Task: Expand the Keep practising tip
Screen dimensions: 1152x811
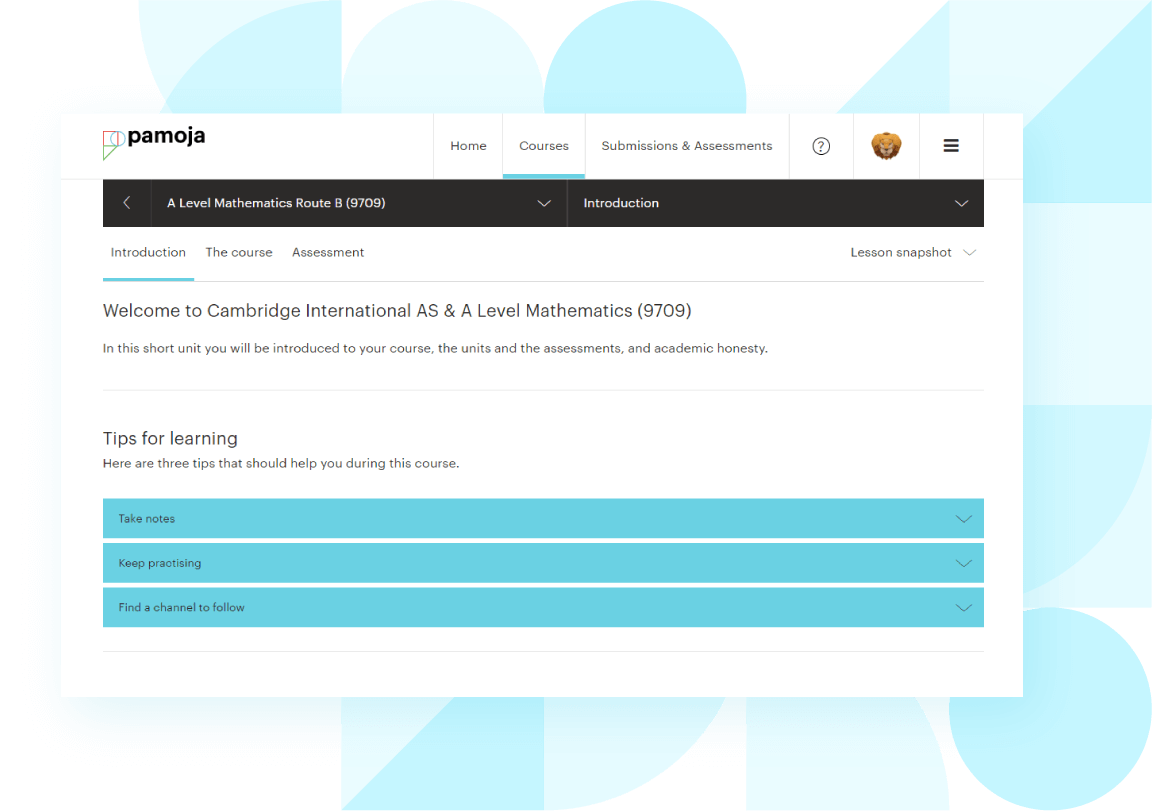Action: pyautogui.click(x=543, y=563)
